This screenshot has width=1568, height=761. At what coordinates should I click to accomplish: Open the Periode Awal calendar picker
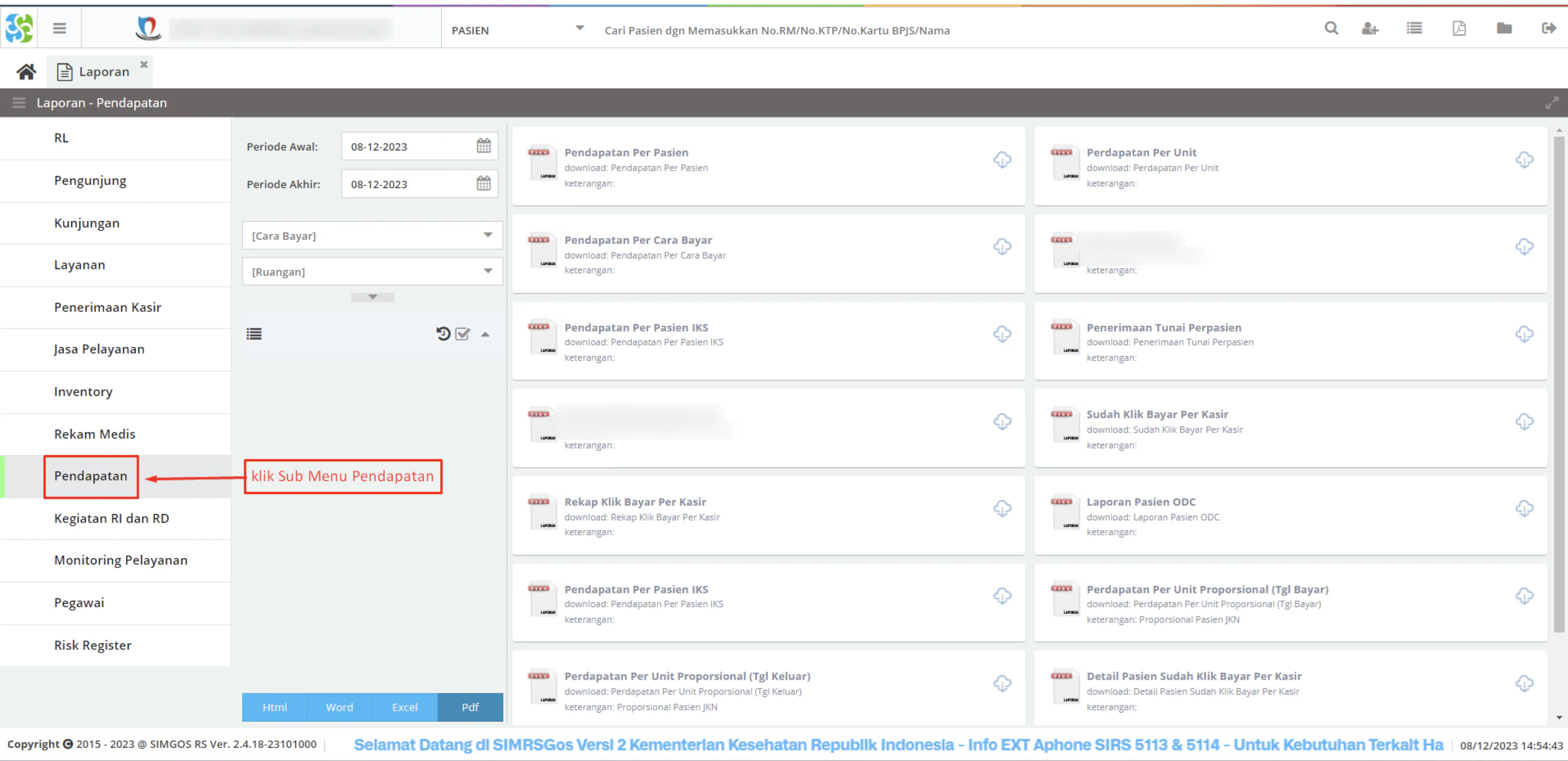click(x=483, y=146)
